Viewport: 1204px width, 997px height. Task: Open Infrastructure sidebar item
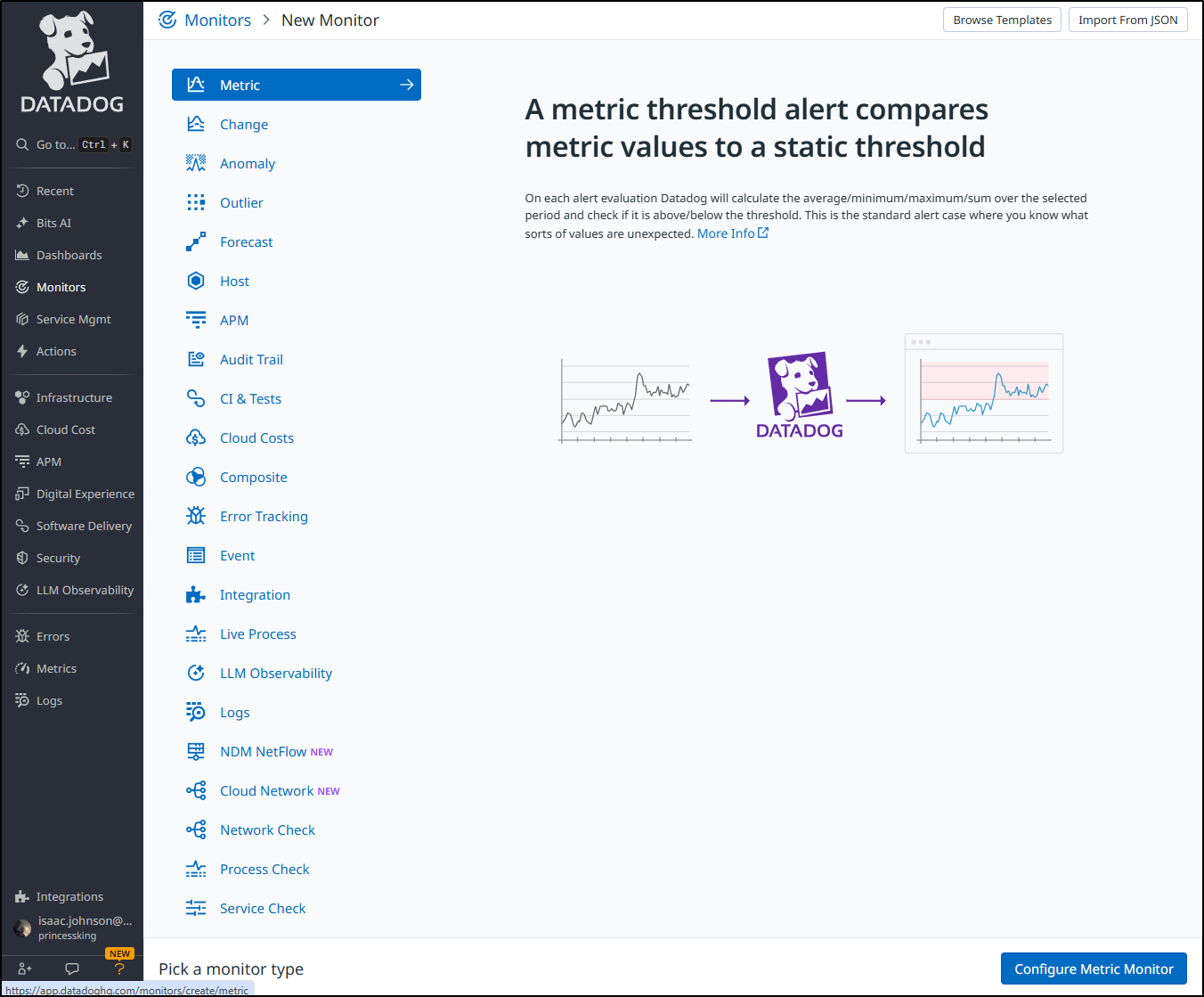tap(73, 397)
